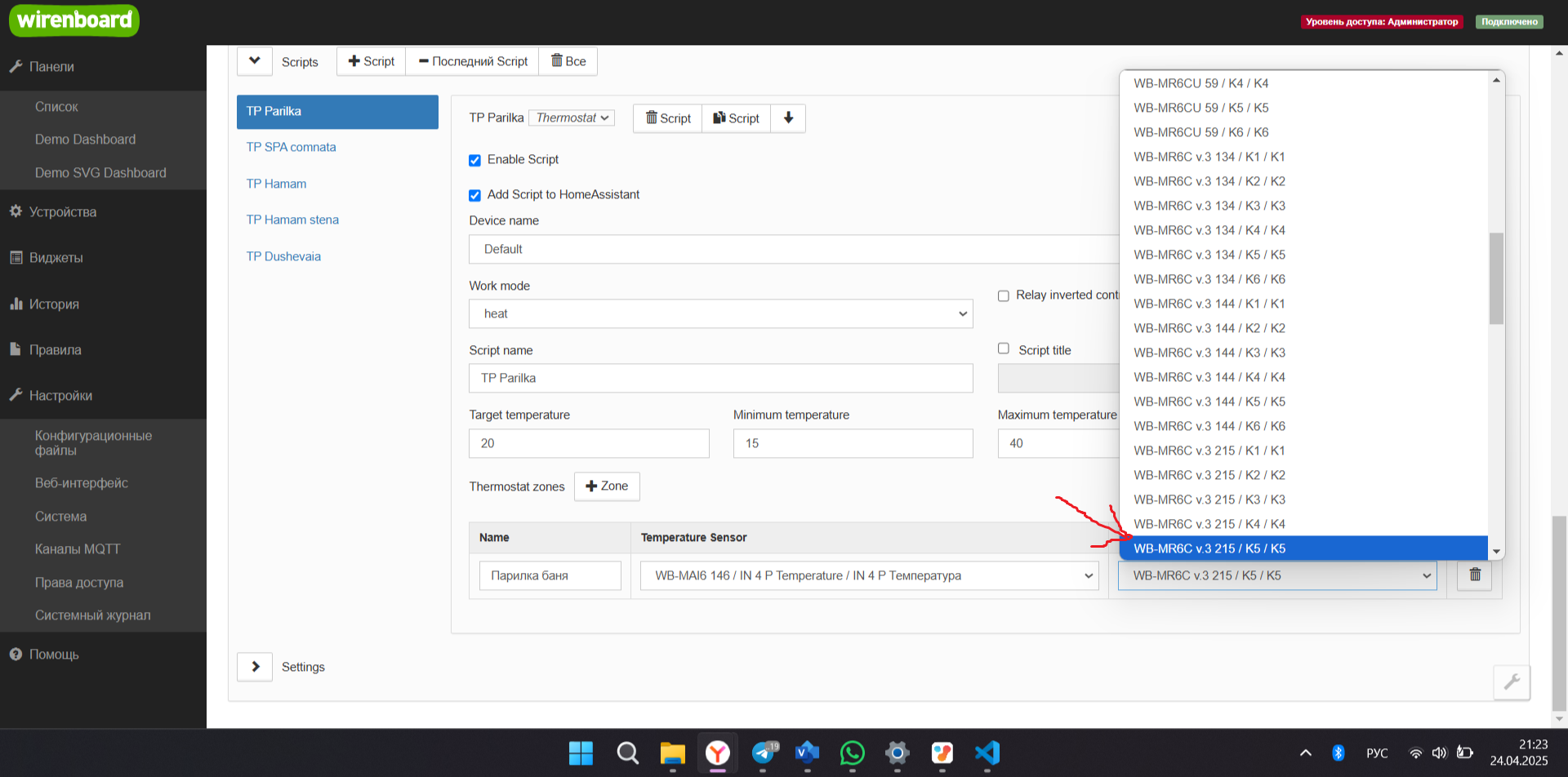This screenshot has width=1568, height=777.
Task: Toggle Enable Script checkbox
Action: point(474,160)
